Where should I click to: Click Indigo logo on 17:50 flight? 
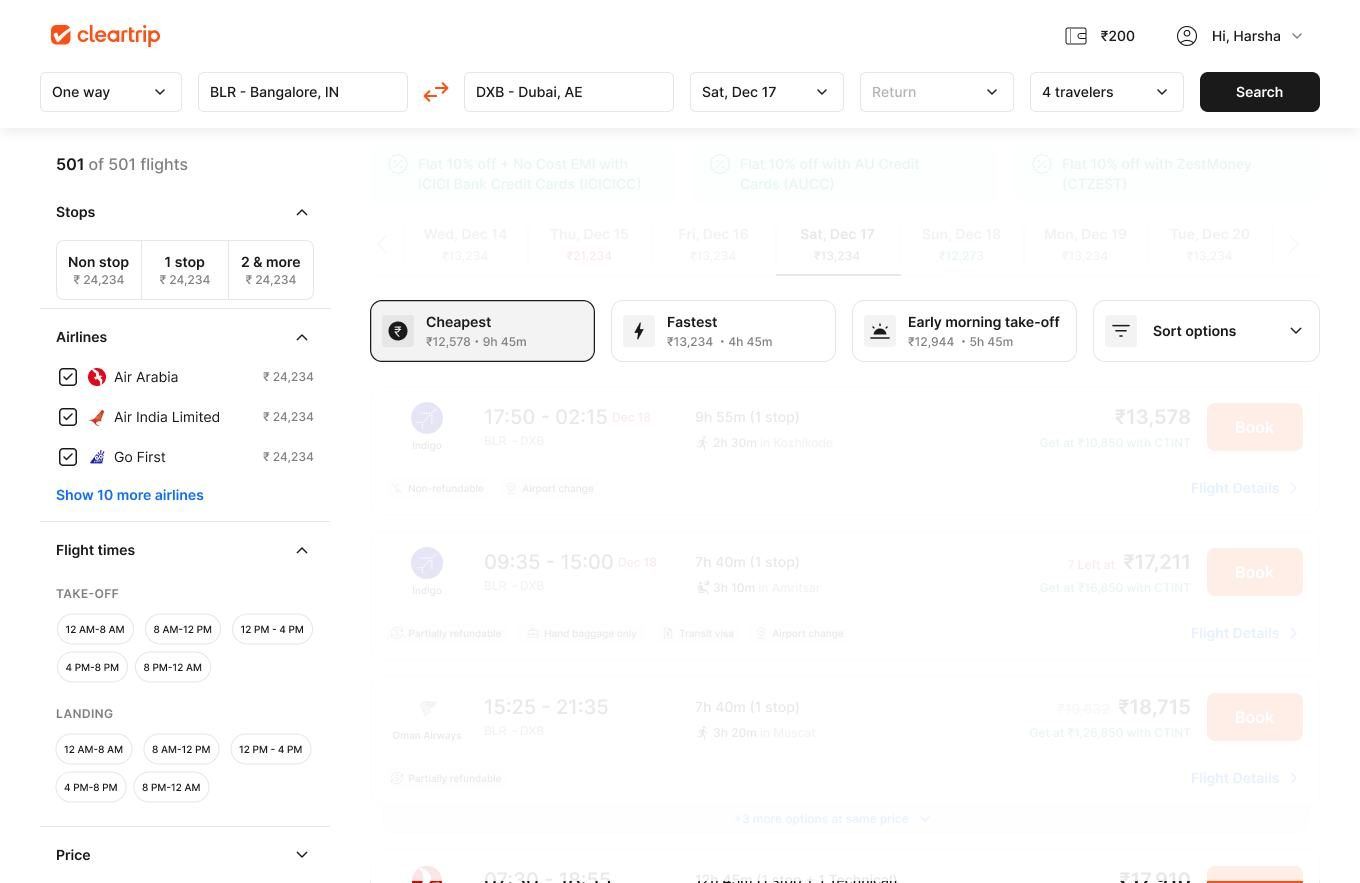[427, 418]
